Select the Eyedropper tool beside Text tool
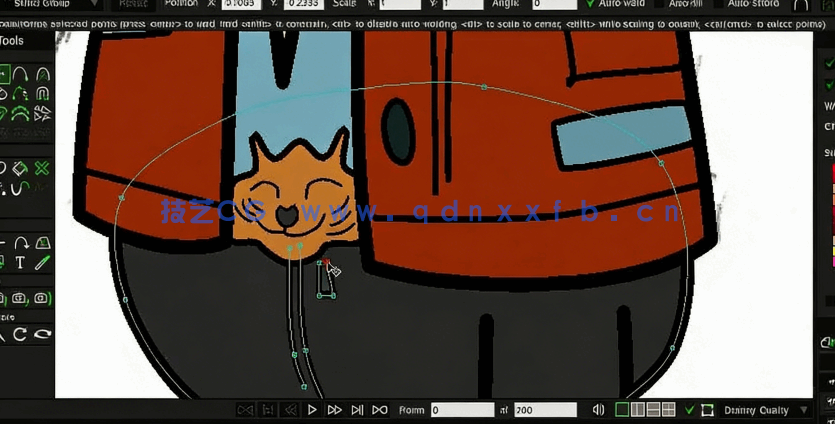The height and width of the screenshot is (424, 835). click(42, 263)
